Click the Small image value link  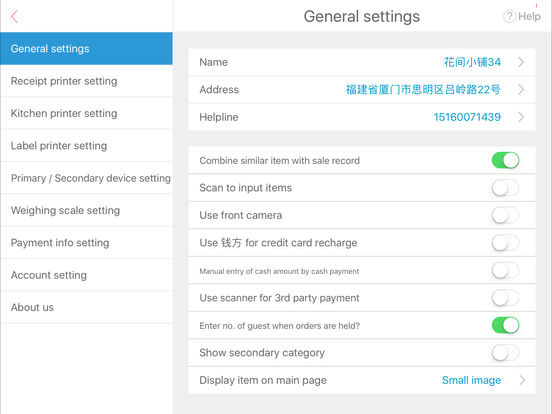(x=471, y=380)
